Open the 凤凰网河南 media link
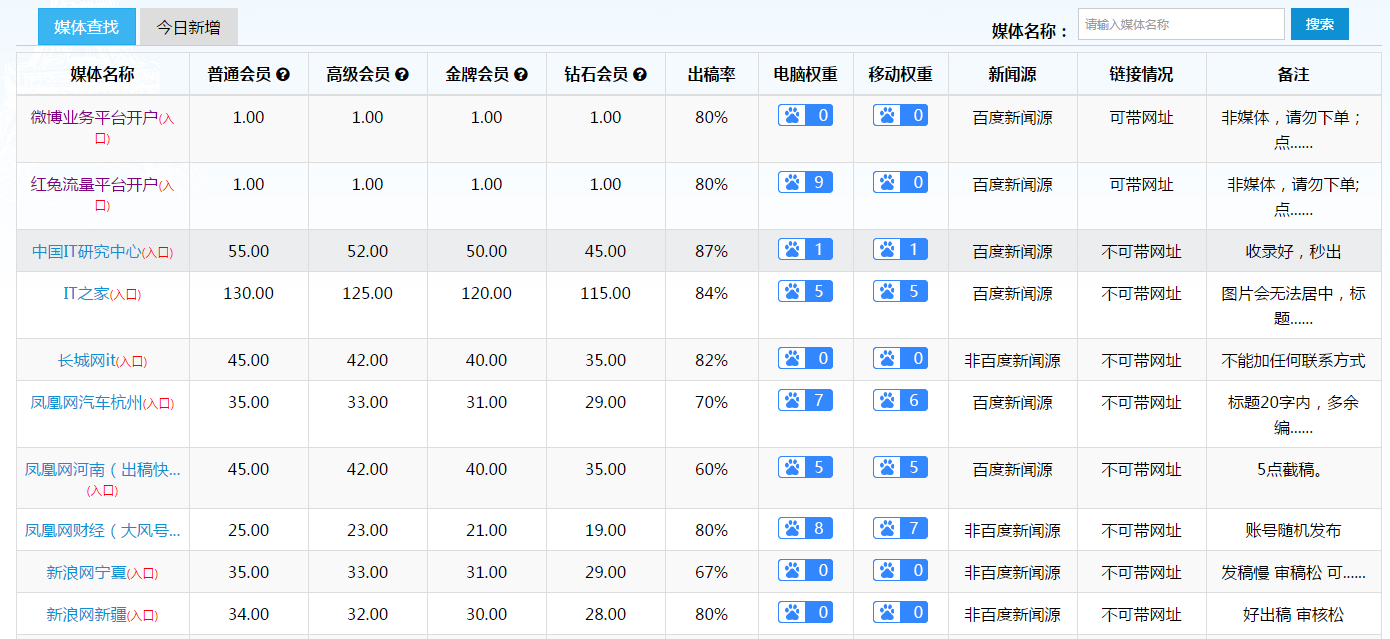 (103, 470)
